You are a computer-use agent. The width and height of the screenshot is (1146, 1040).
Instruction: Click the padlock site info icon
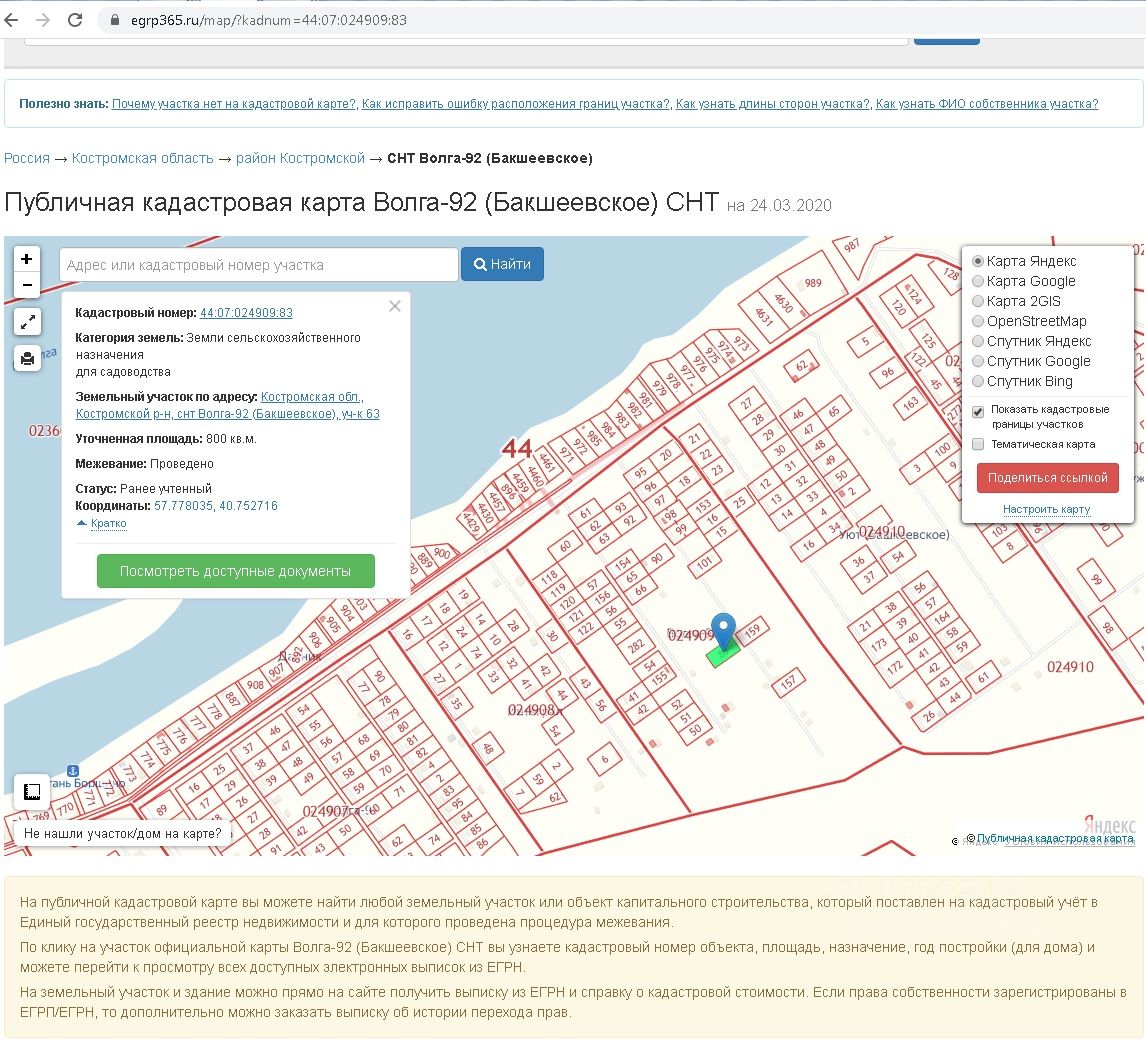click(115, 20)
